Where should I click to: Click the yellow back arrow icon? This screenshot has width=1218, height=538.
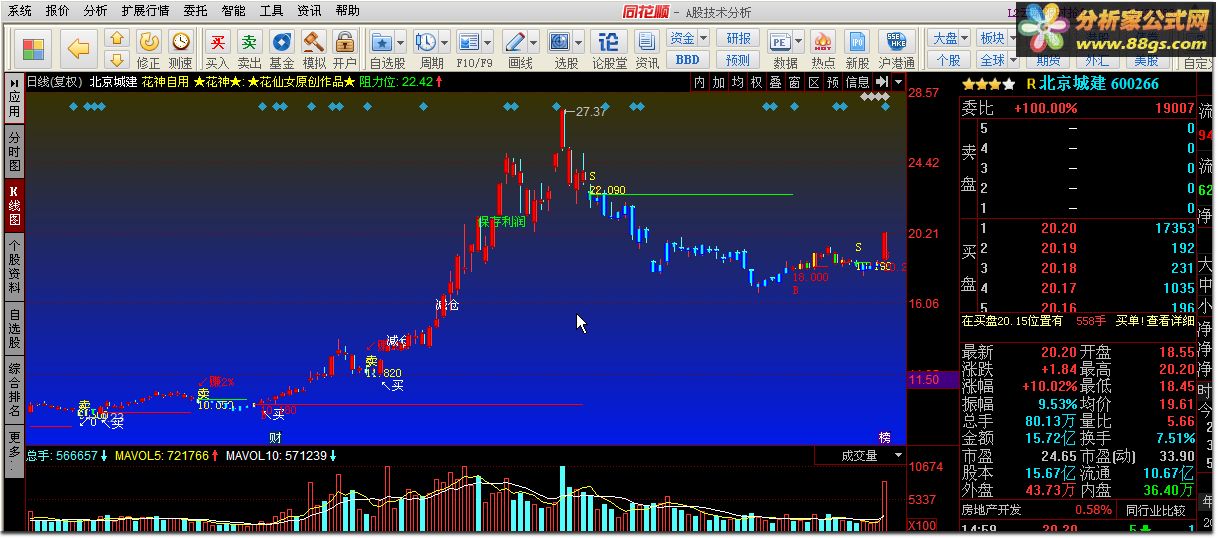(79, 48)
